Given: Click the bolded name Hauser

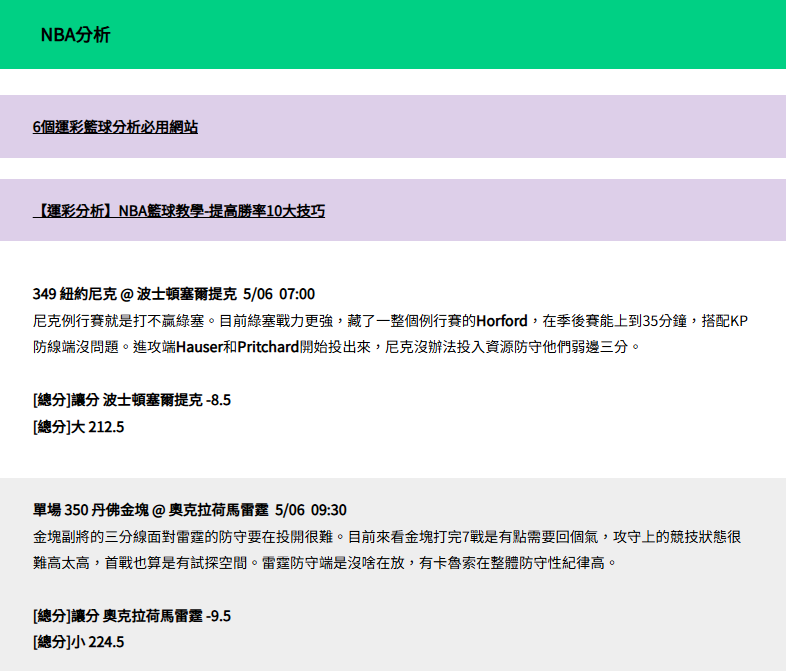Looking at the screenshot, I should tap(200, 347).
